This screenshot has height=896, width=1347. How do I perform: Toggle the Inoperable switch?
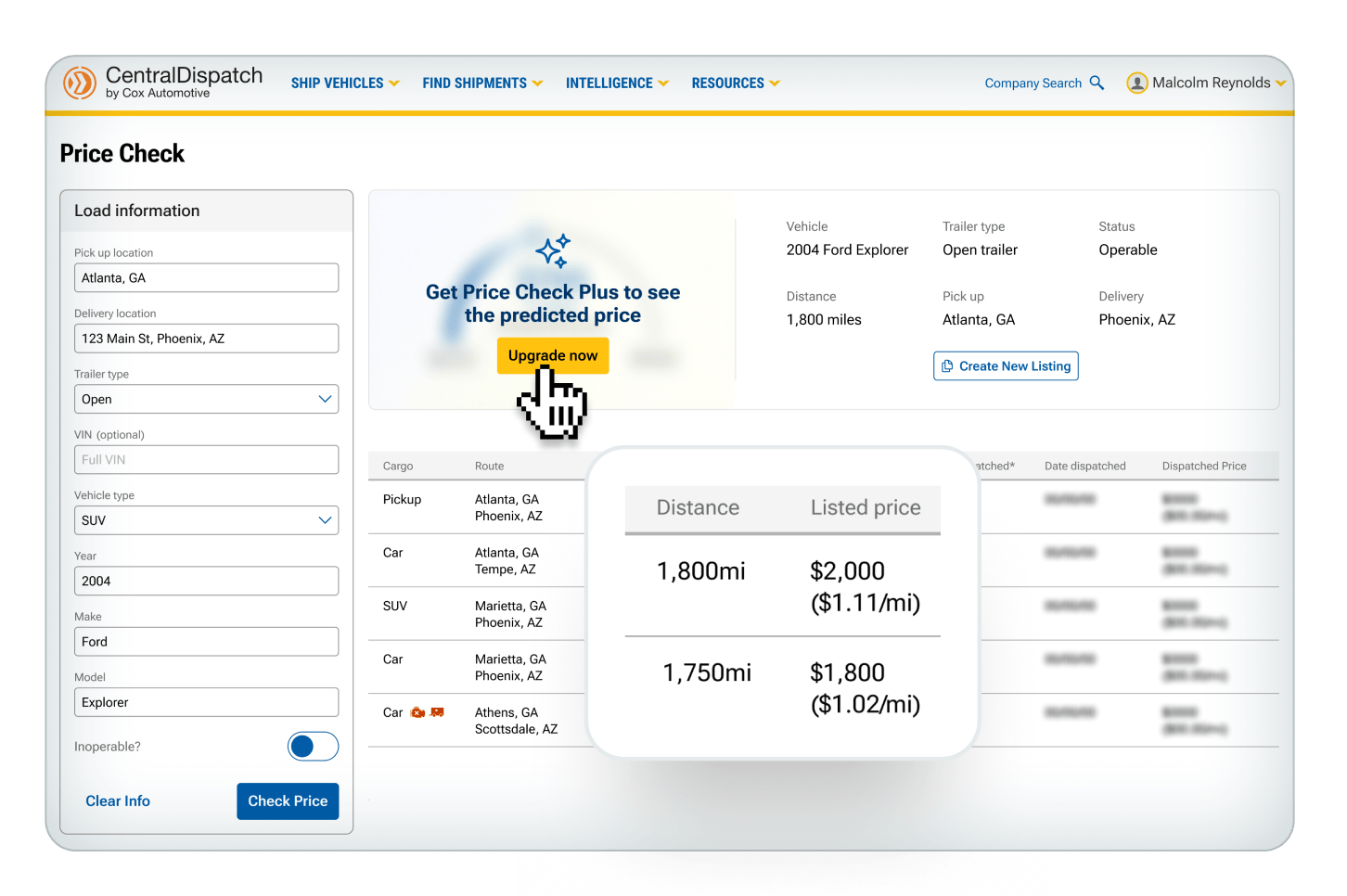tap(313, 747)
